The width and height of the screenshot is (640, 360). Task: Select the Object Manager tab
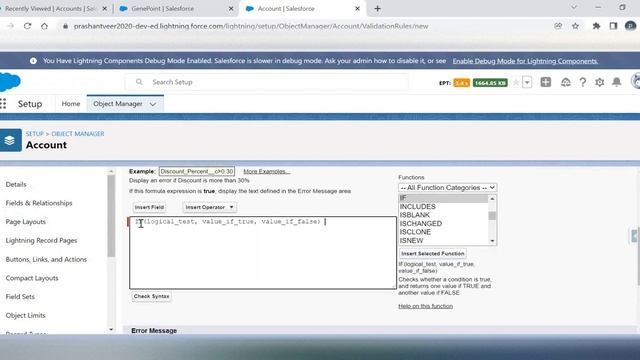click(118, 104)
